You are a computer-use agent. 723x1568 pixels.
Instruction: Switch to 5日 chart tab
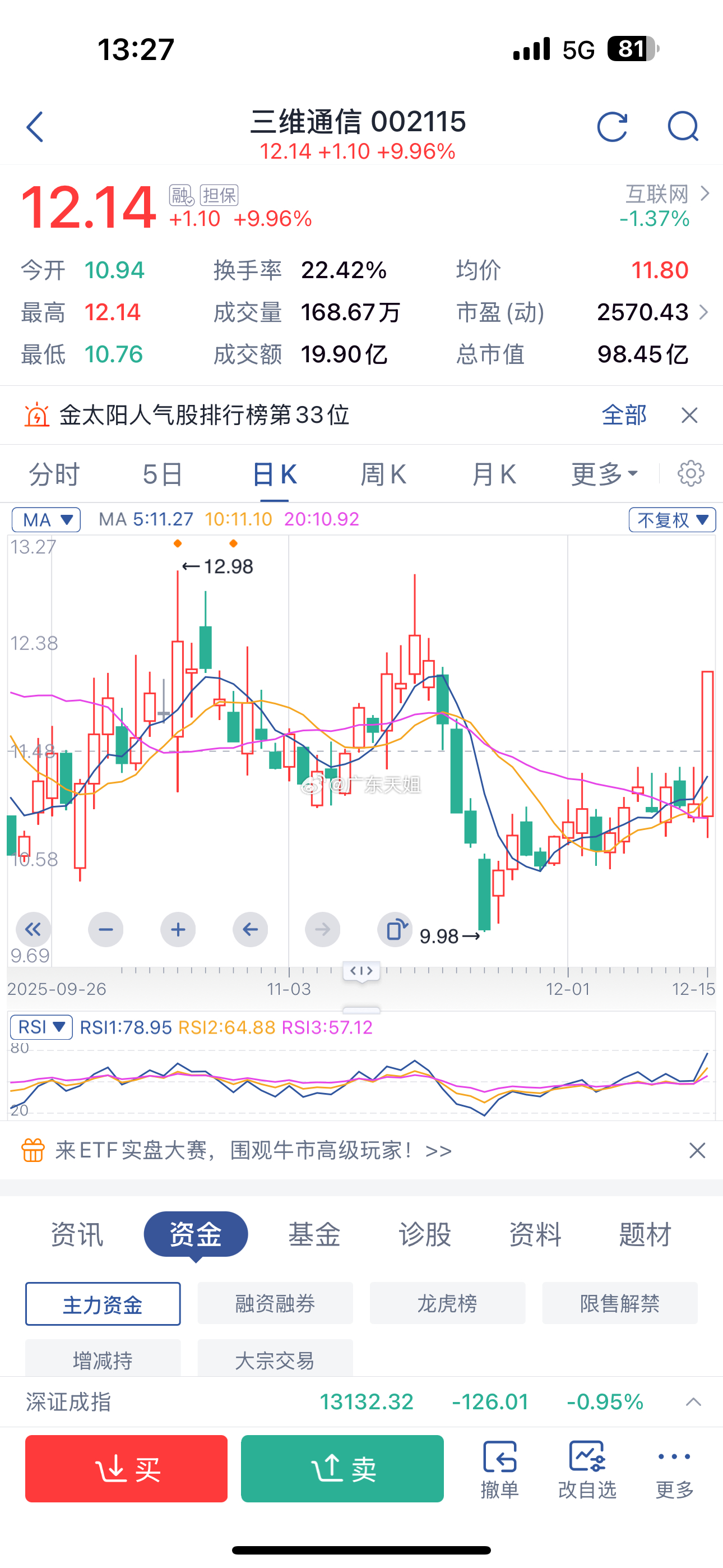coord(163,474)
